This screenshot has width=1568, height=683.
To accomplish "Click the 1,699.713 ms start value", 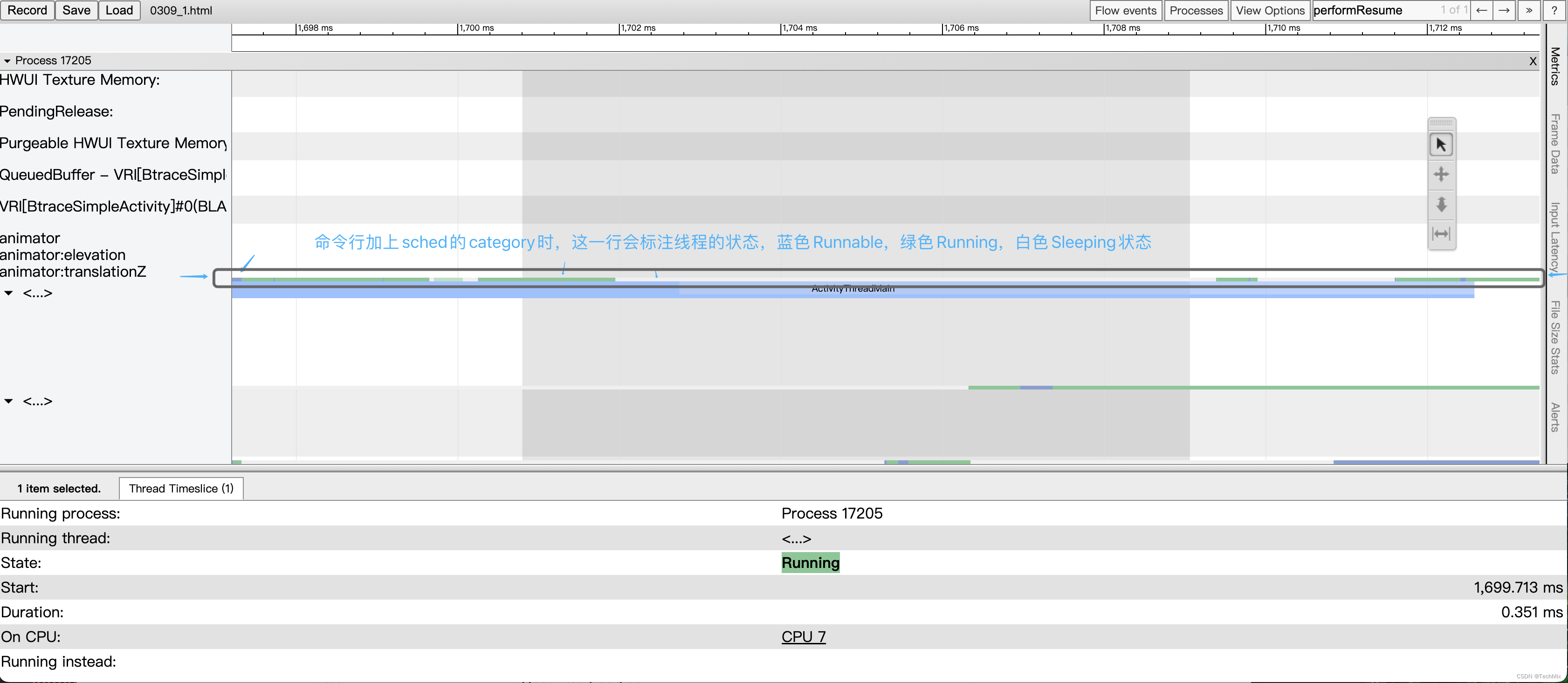I will pyautogui.click(x=1518, y=587).
